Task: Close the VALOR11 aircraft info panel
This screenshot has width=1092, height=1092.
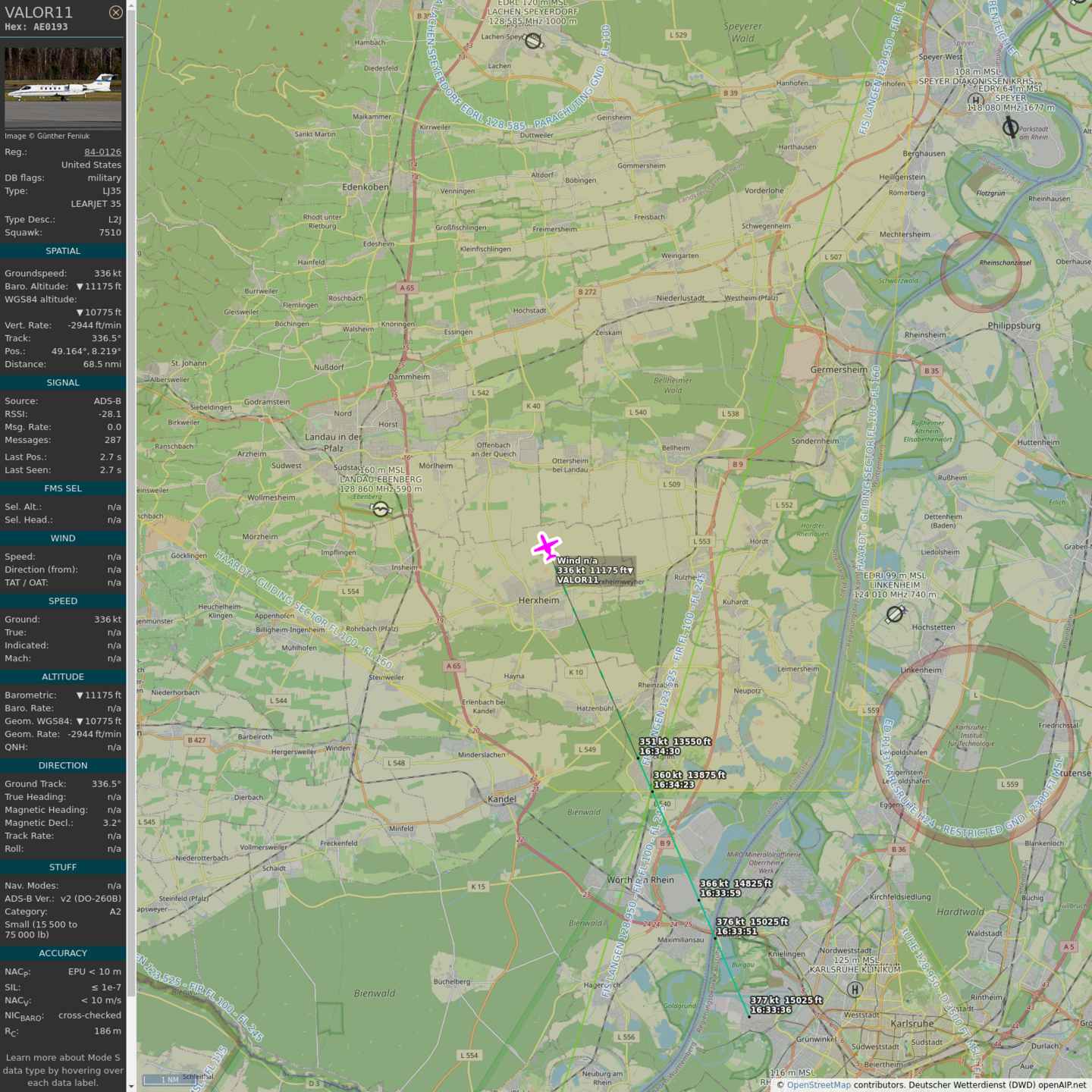Action: [x=115, y=12]
